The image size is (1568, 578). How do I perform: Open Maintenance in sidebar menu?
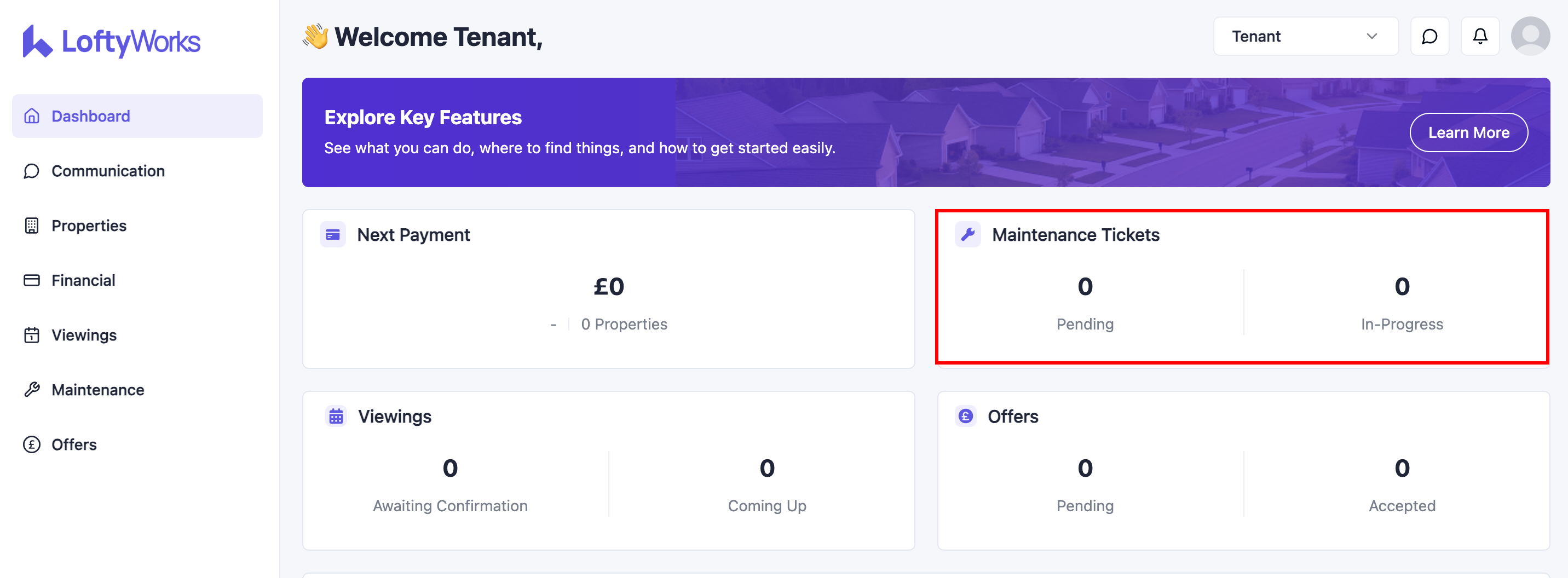[97, 390]
